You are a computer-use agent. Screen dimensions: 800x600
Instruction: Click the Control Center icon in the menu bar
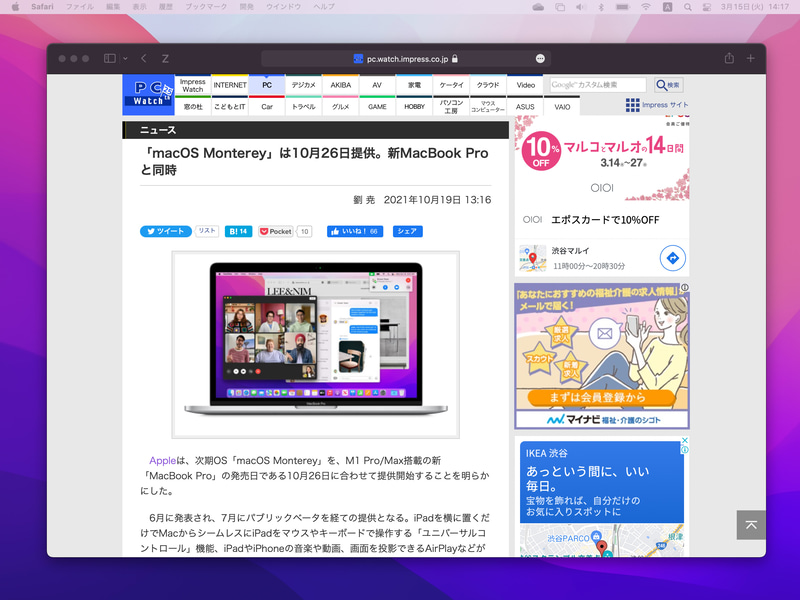[708, 6]
